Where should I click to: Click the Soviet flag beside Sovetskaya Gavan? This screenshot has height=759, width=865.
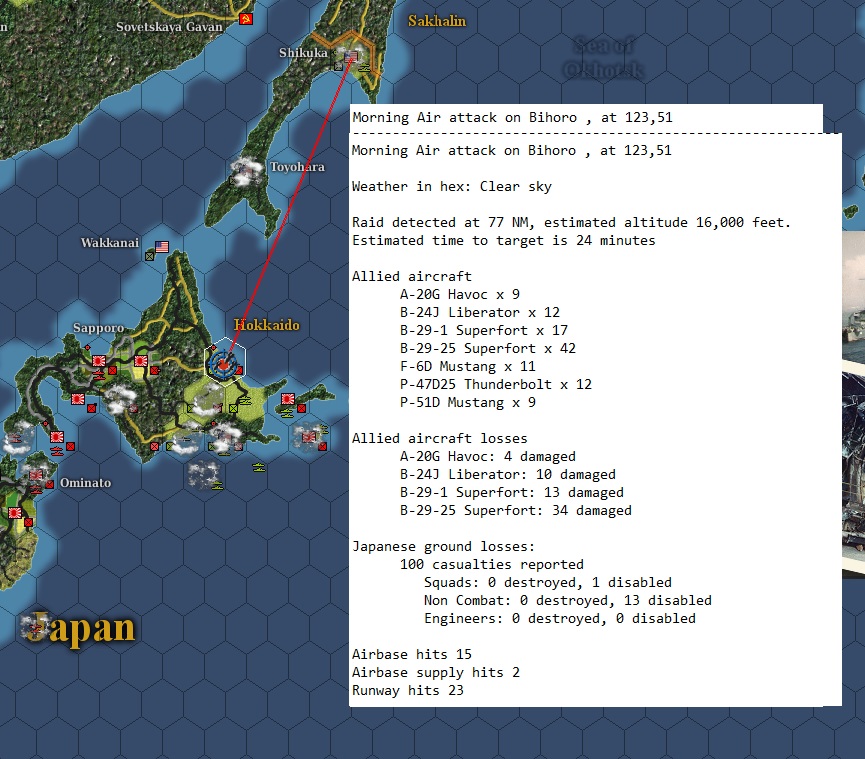[x=246, y=19]
